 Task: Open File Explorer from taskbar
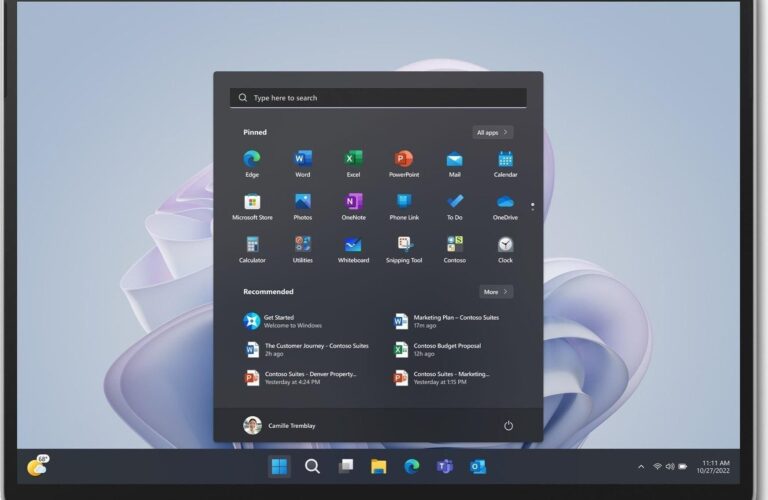coord(378,467)
